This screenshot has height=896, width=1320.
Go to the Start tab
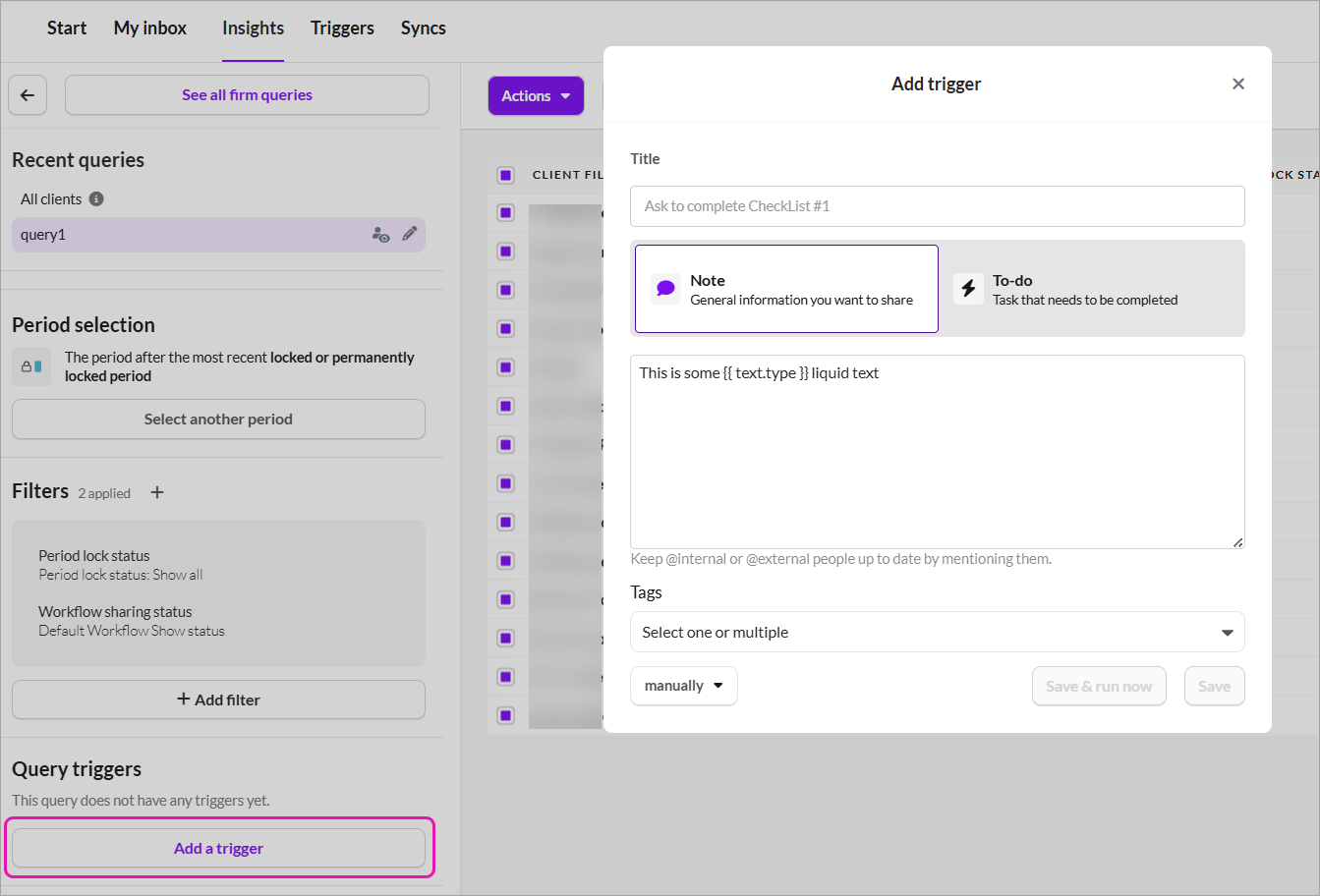[67, 28]
